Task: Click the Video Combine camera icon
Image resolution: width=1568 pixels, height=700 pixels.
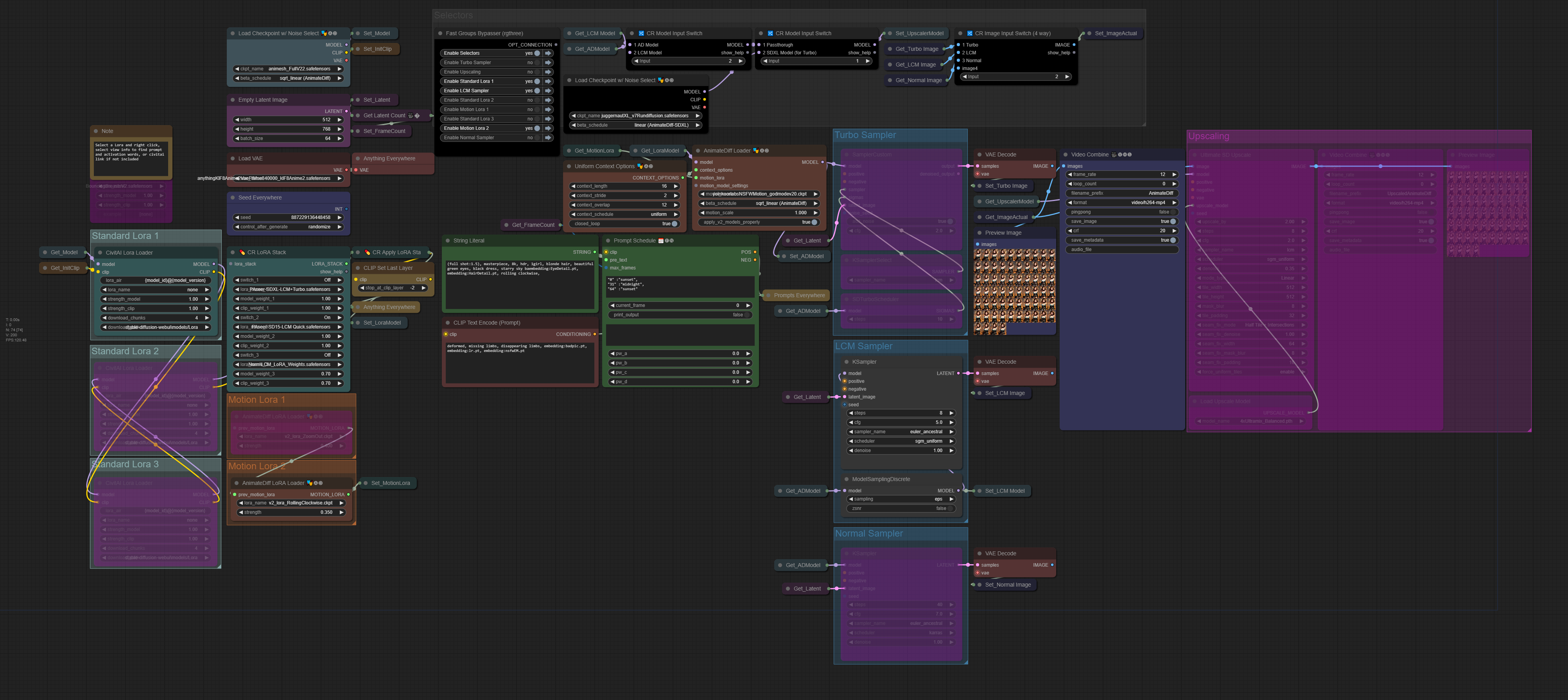Action: click(x=1114, y=154)
